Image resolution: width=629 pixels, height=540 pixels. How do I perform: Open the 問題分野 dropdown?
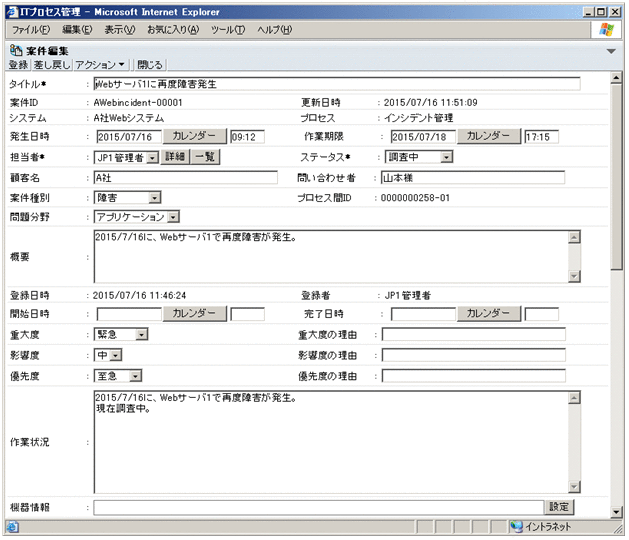(137, 217)
